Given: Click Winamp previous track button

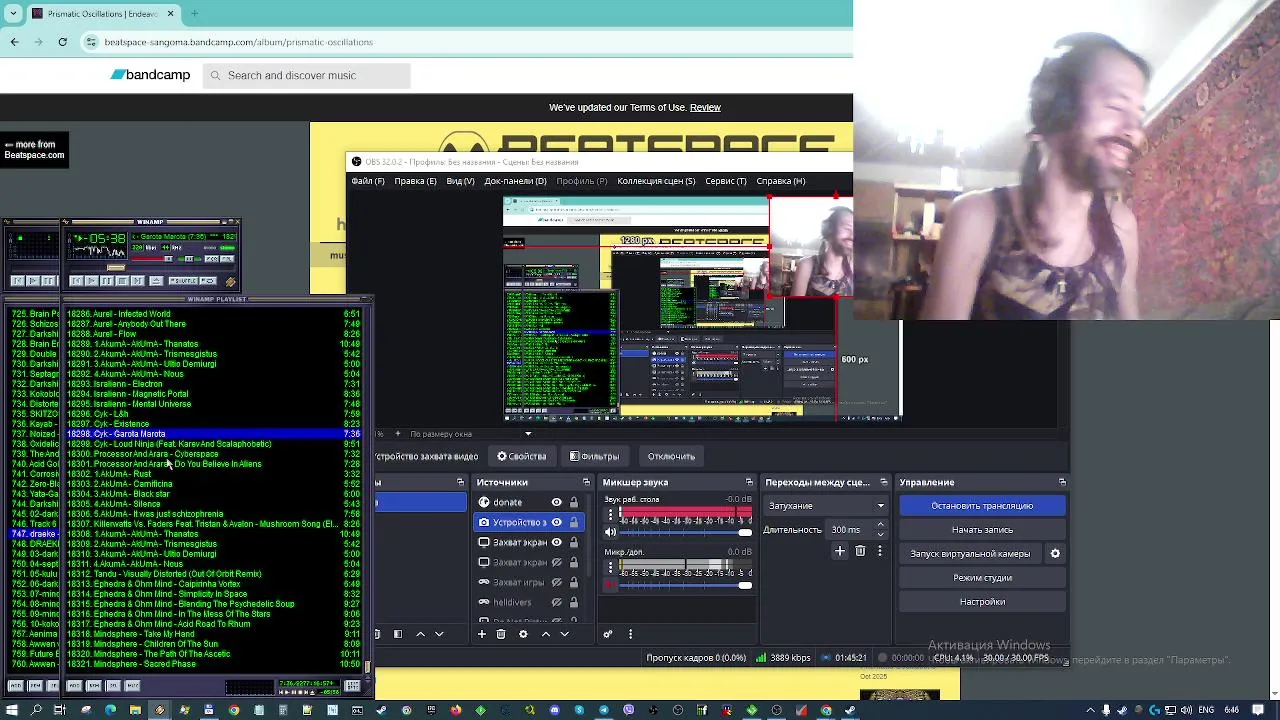Looking at the screenshot, I should click(x=76, y=281).
